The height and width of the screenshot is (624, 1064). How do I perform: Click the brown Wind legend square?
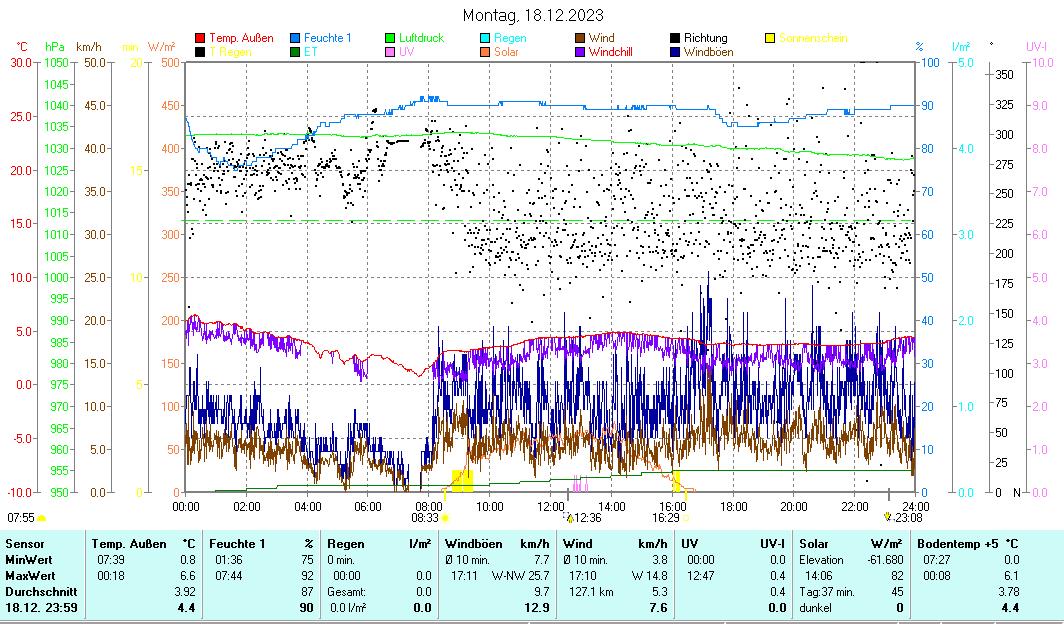coord(580,39)
